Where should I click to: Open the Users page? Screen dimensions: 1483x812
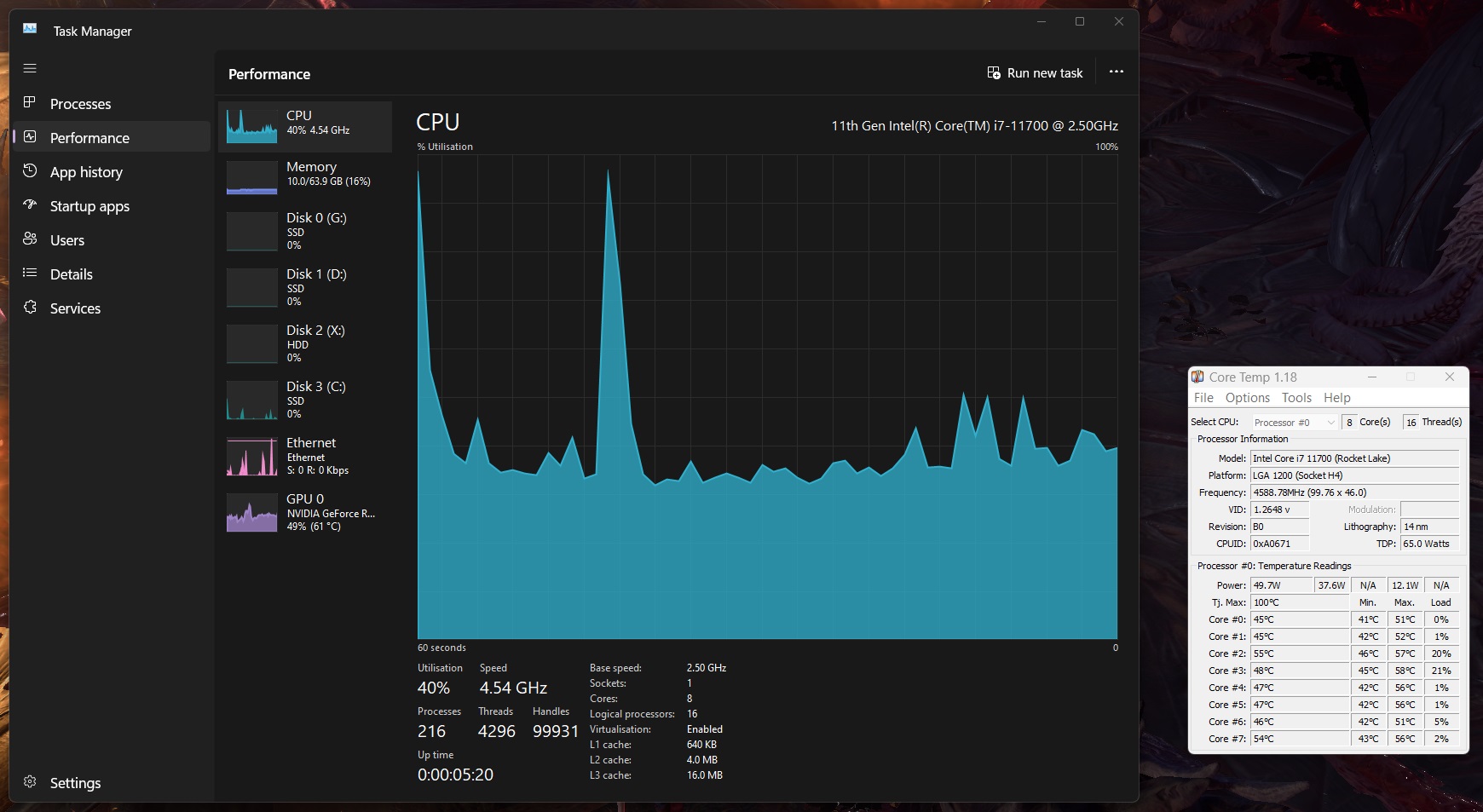pyautogui.click(x=112, y=240)
